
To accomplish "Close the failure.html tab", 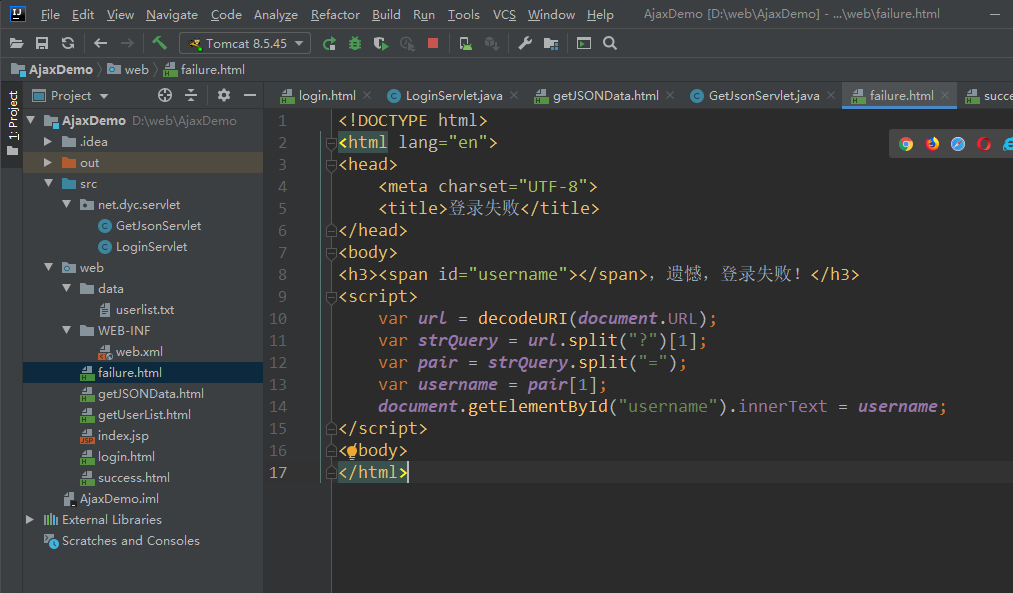I will click(x=945, y=95).
